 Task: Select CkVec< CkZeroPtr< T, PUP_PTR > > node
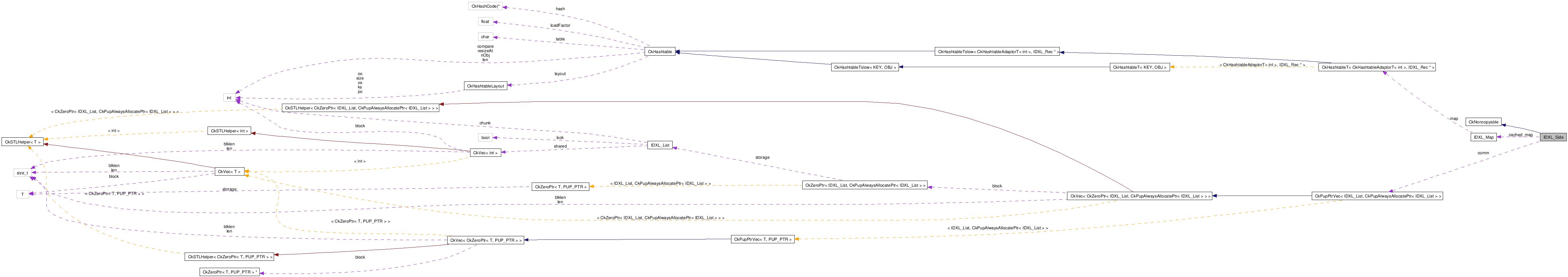click(x=485, y=240)
